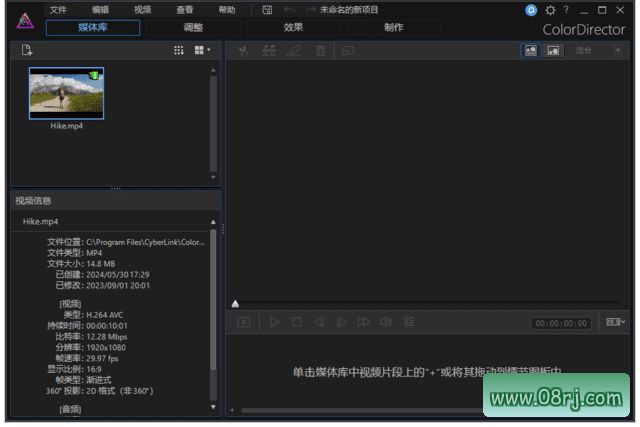Click the 帧速率 29.97 fps value
Screen dimensions: 640x427
(102, 358)
